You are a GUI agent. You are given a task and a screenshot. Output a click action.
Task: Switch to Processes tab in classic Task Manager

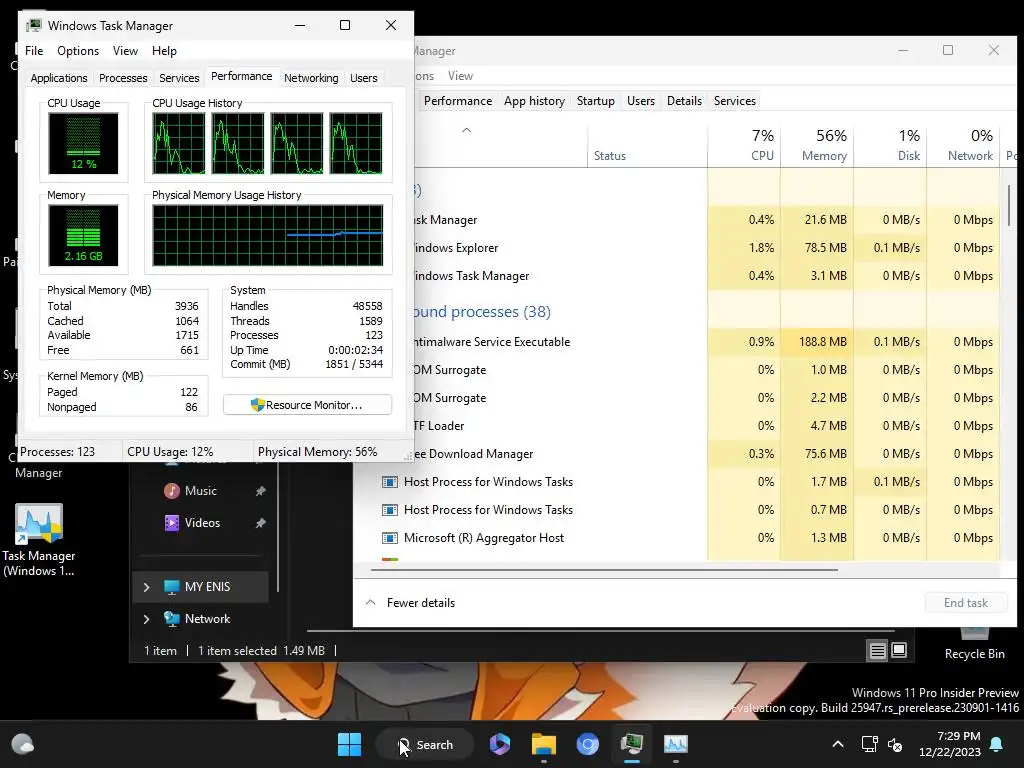(x=123, y=78)
